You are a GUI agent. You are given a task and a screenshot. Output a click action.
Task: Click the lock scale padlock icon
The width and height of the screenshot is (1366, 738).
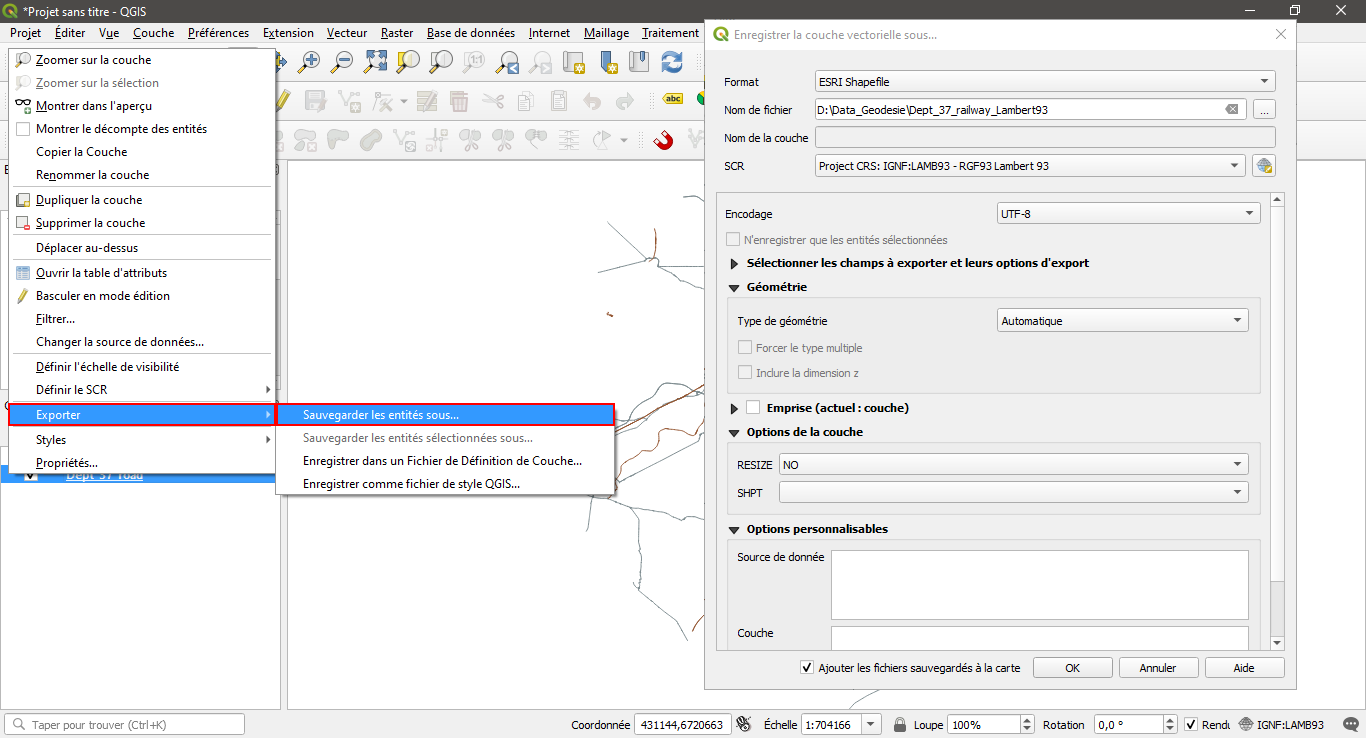(x=900, y=725)
